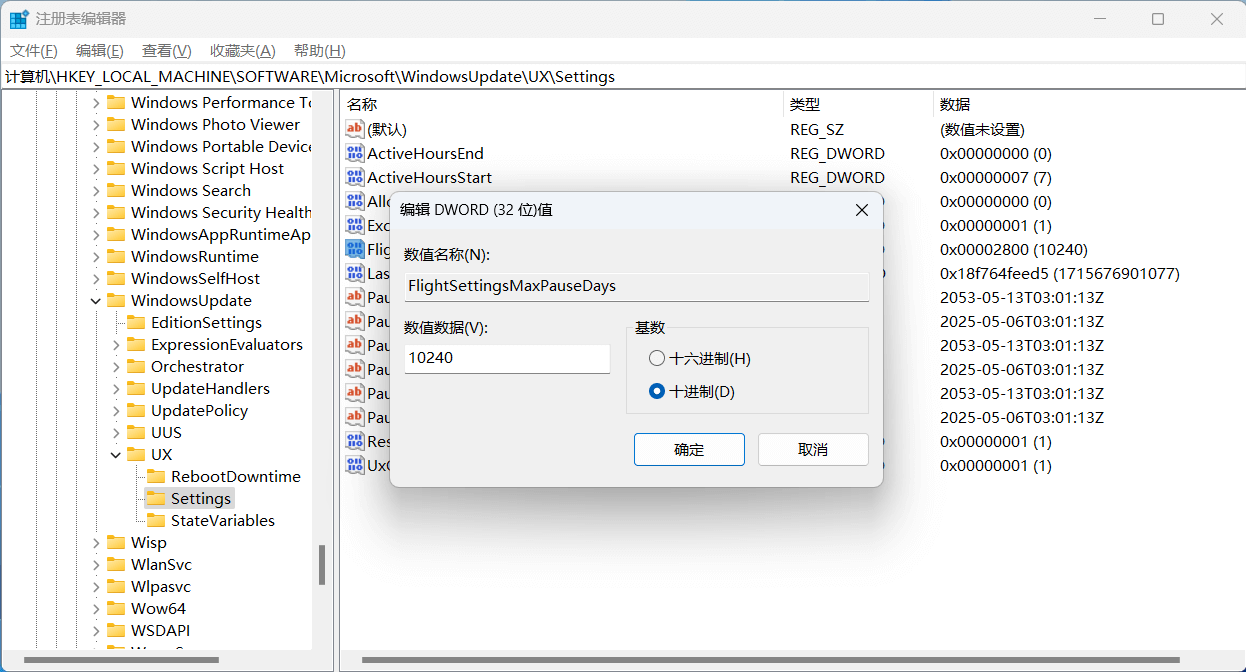Select the Wow64 folder icon
Screen dimensions: 1246x672
point(116,608)
